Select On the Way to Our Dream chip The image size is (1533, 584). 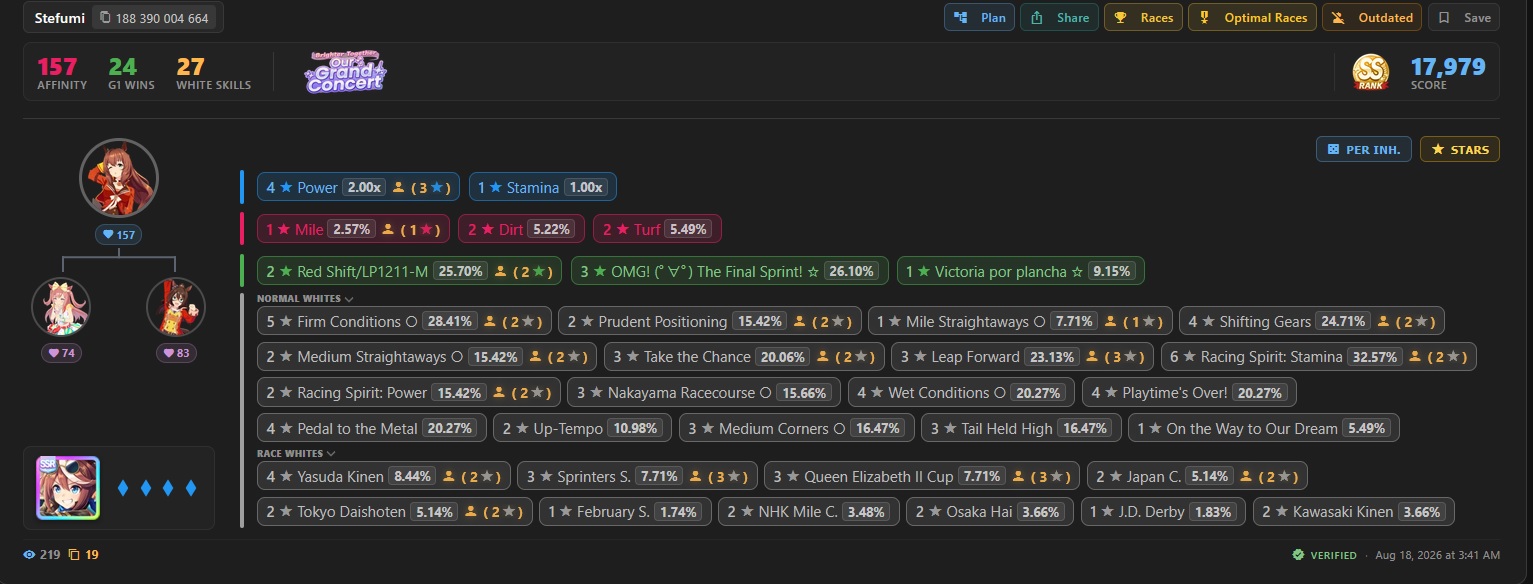pos(1263,428)
